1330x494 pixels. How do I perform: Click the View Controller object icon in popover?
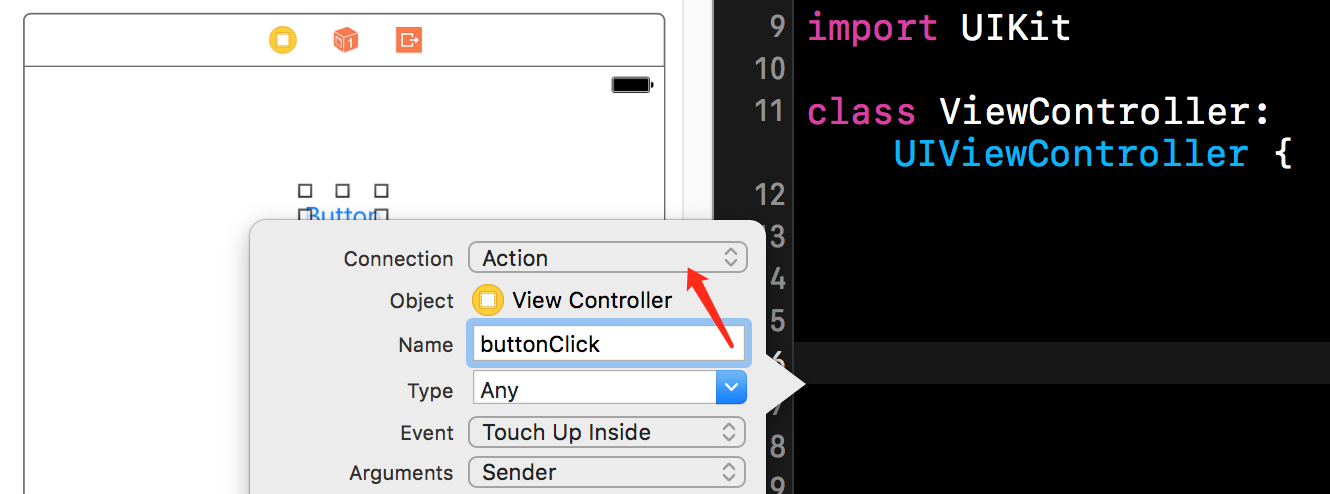488,300
